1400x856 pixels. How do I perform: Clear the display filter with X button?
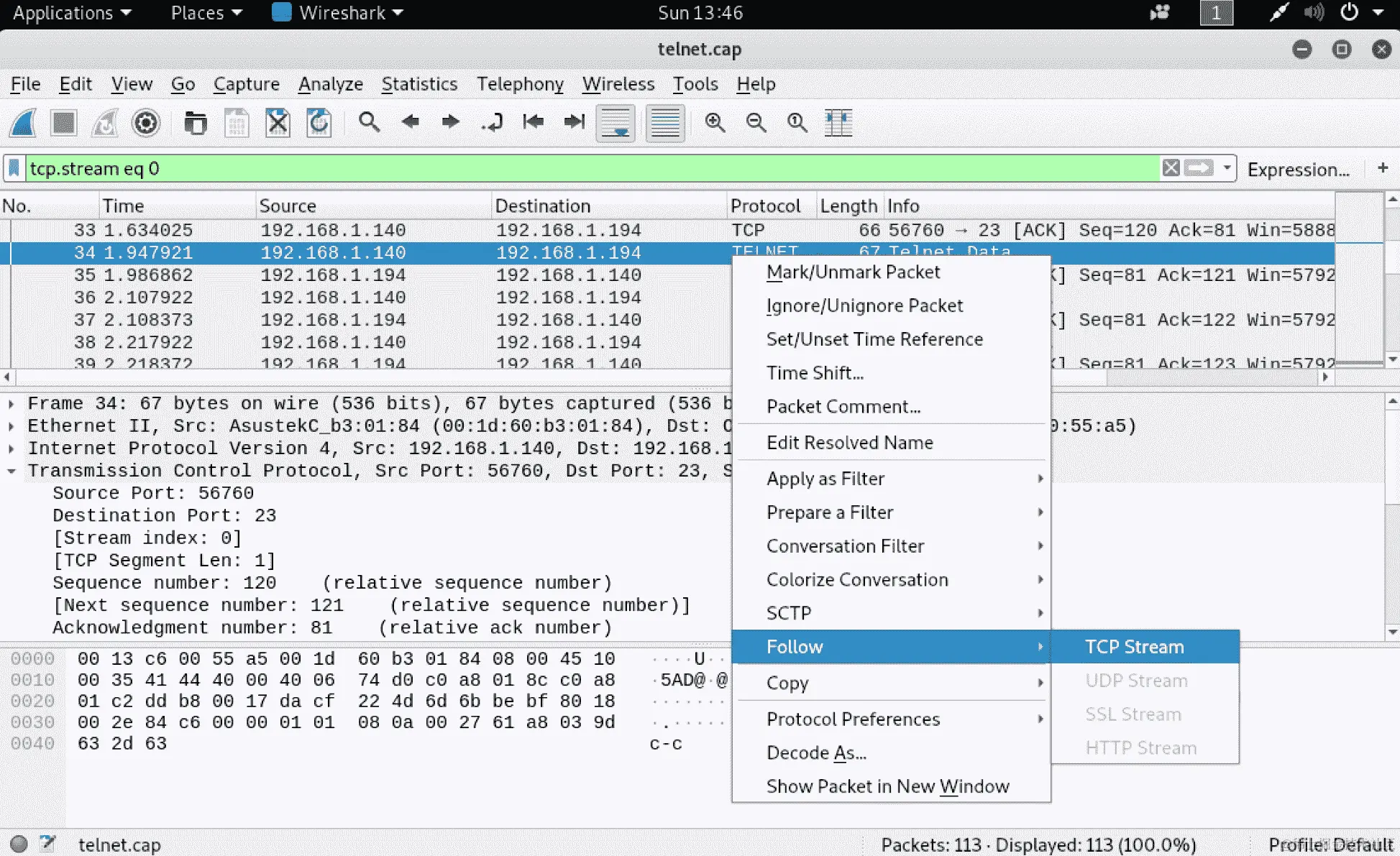tap(1171, 168)
